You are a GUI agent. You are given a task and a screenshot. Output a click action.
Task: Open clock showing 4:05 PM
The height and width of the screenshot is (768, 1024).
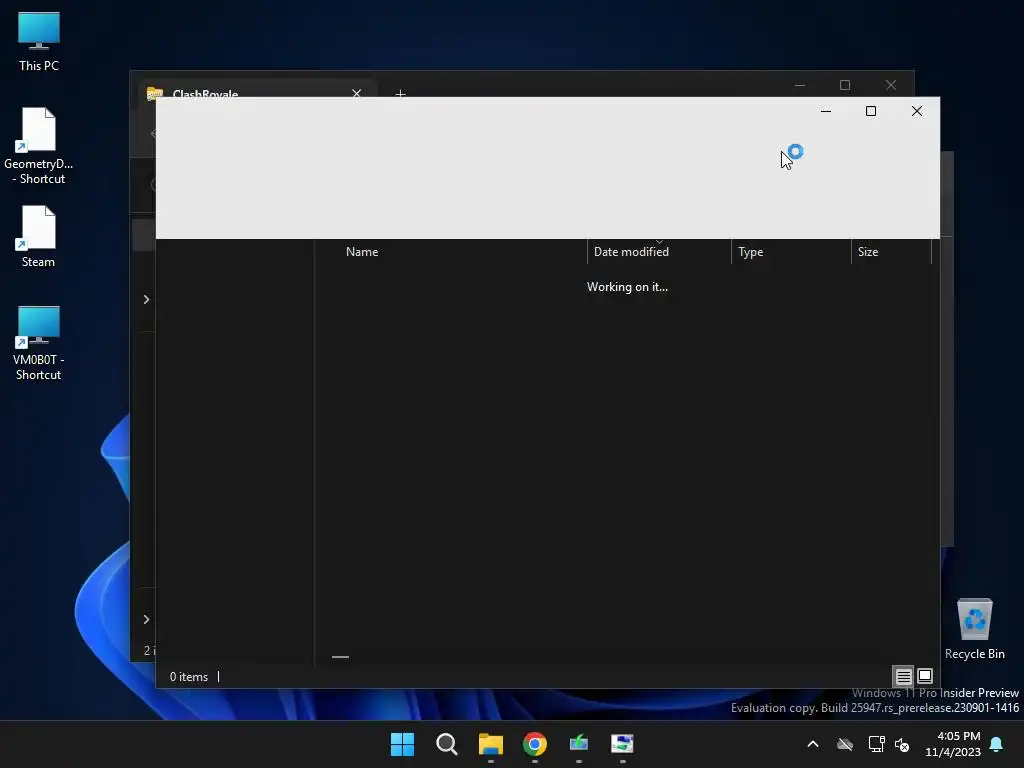953,744
